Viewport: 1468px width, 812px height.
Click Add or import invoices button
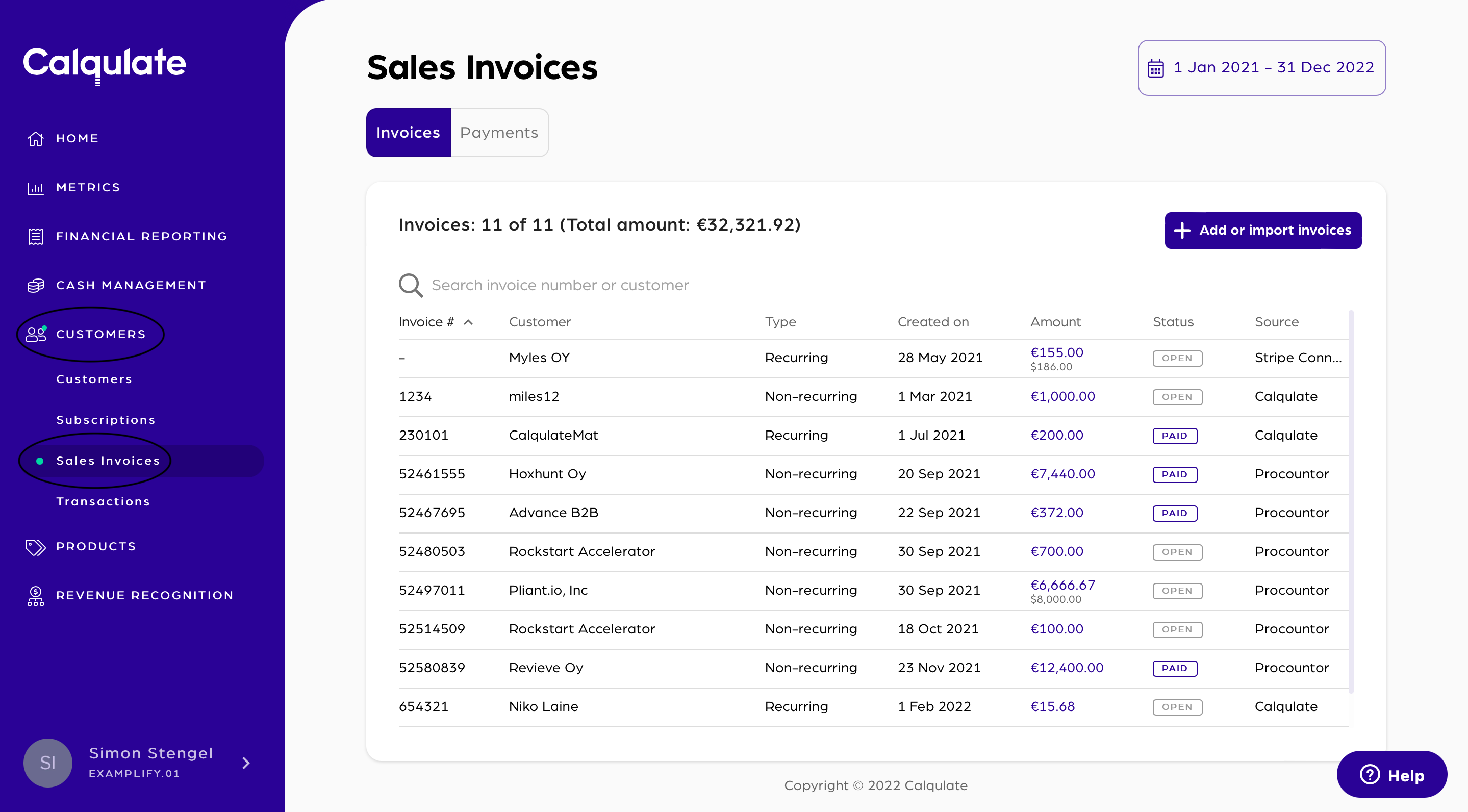click(1263, 230)
